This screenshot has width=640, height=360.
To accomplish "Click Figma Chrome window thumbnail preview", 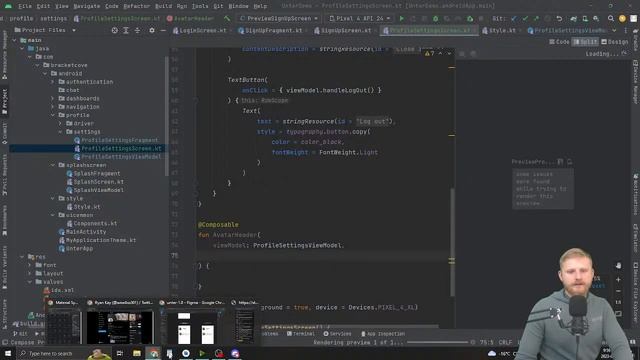I will pyautogui.click(x=193, y=323).
